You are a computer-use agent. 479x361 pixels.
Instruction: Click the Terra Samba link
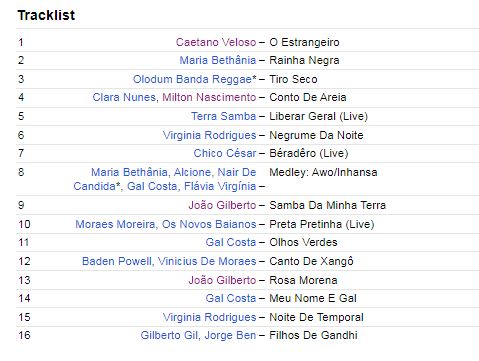tap(224, 116)
